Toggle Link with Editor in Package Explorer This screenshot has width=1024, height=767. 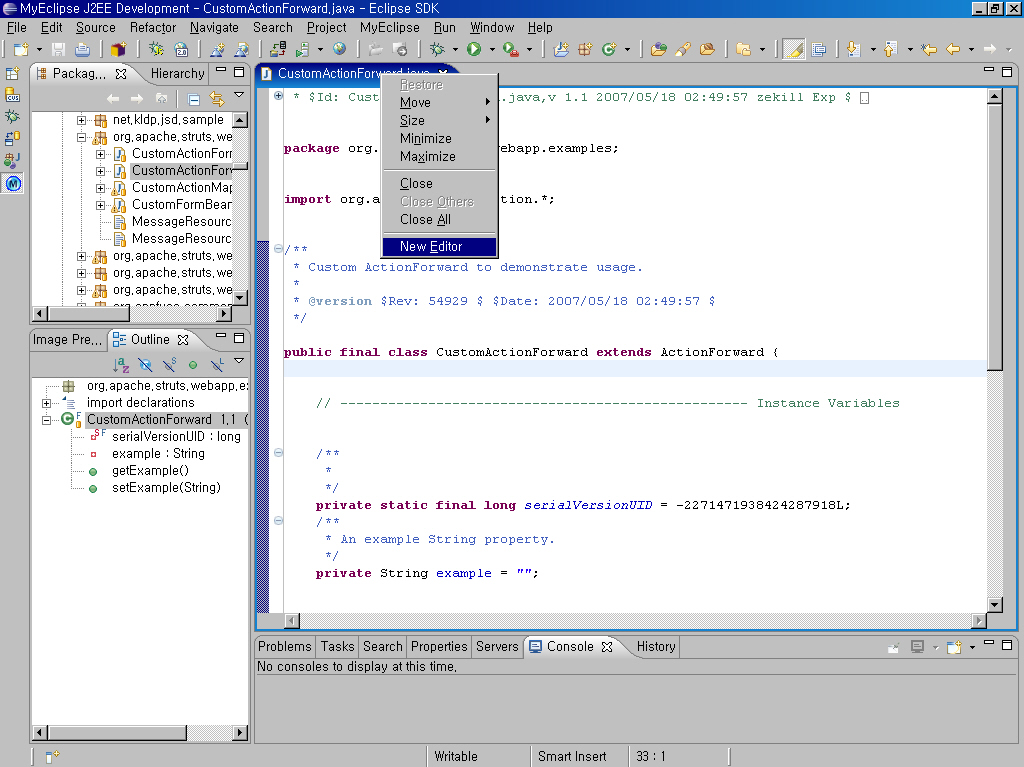click(x=216, y=99)
